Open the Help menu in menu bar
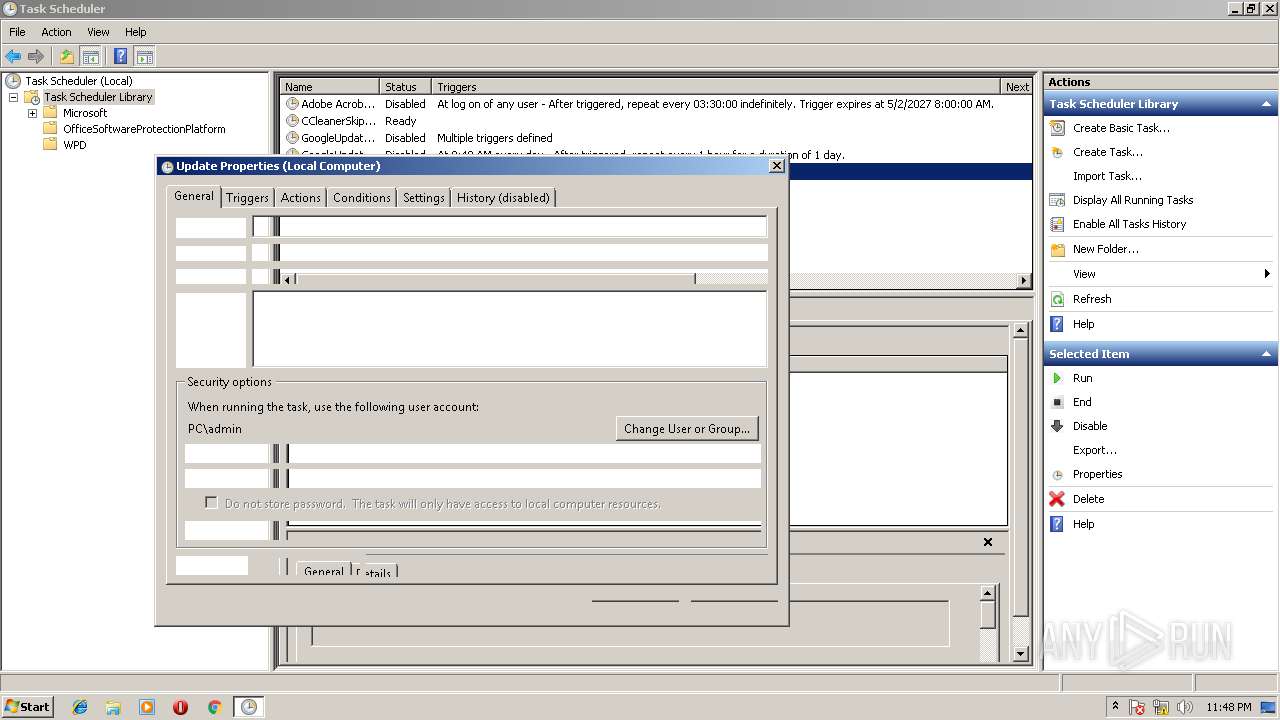 136,32
